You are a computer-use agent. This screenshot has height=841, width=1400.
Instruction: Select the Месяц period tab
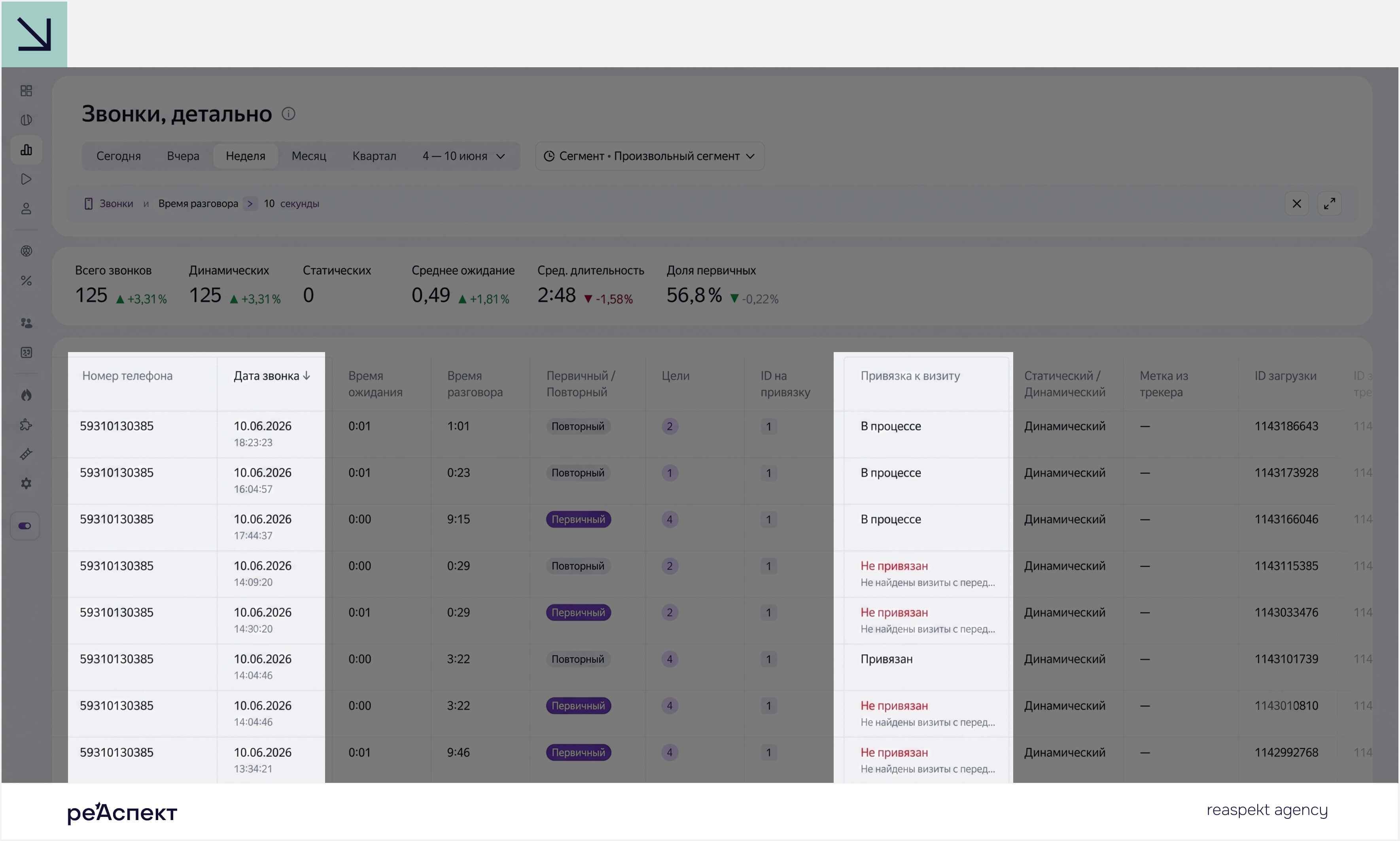(x=309, y=156)
